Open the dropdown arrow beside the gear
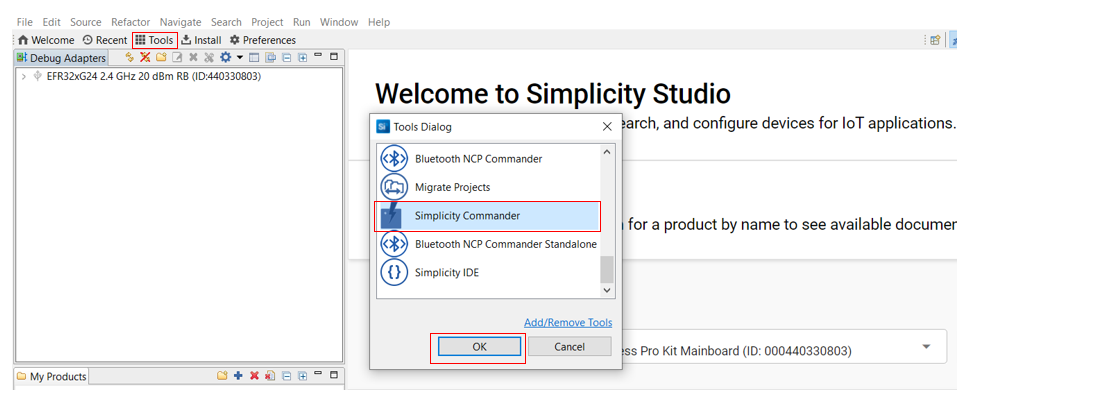 coord(239,57)
